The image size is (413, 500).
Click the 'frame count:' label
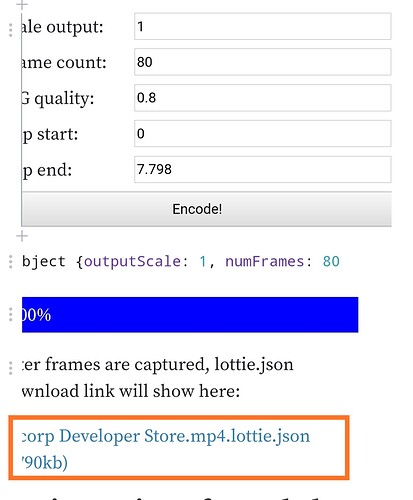64,62
